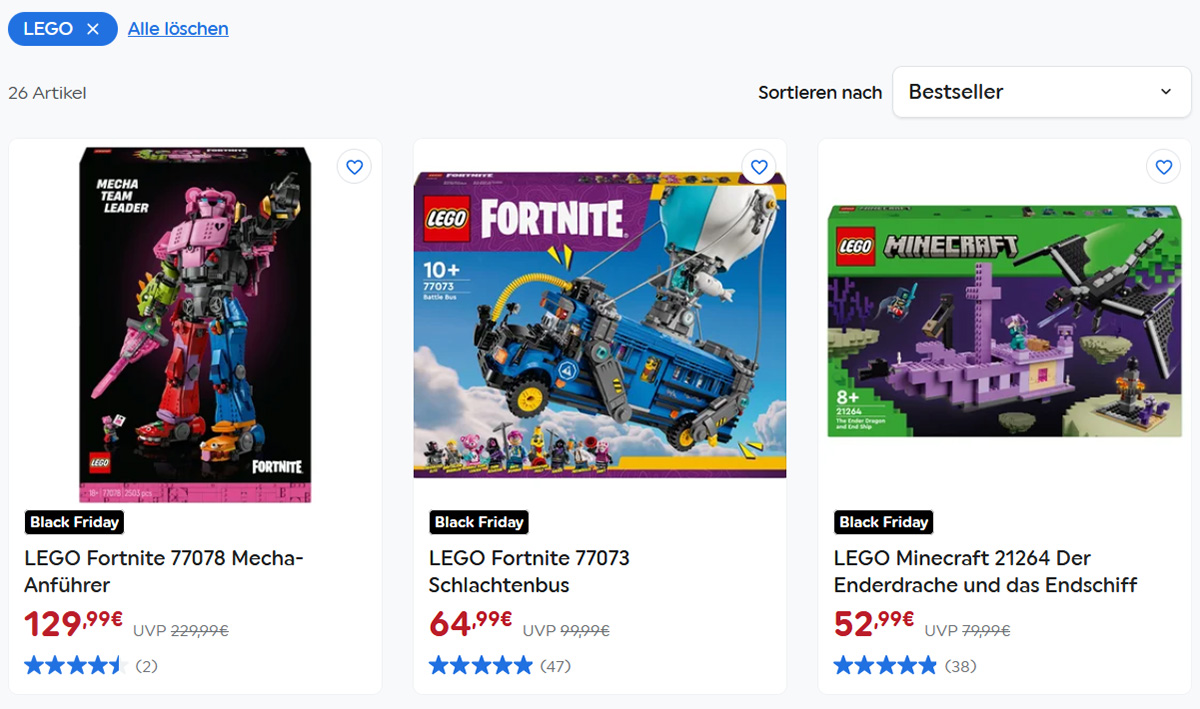Image resolution: width=1200 pixels, height=709 pixels.
Task: Open the 47 reviews star rating for Schlachtenbus
Action: (481, 665)
